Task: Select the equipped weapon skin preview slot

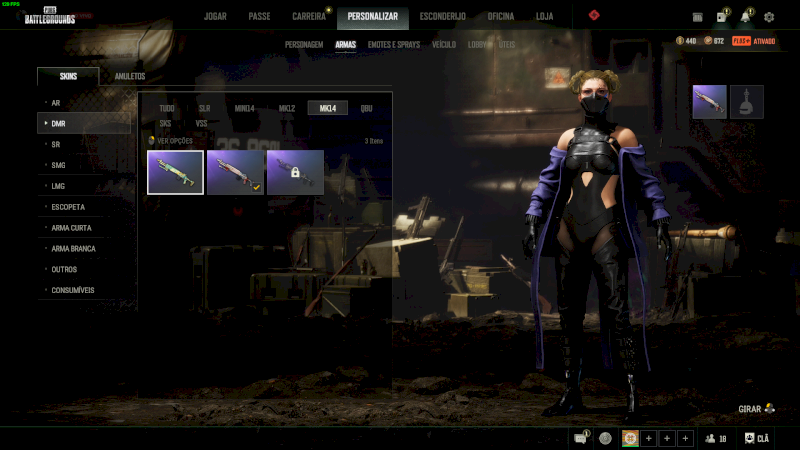Action: [x=709, y=102]
